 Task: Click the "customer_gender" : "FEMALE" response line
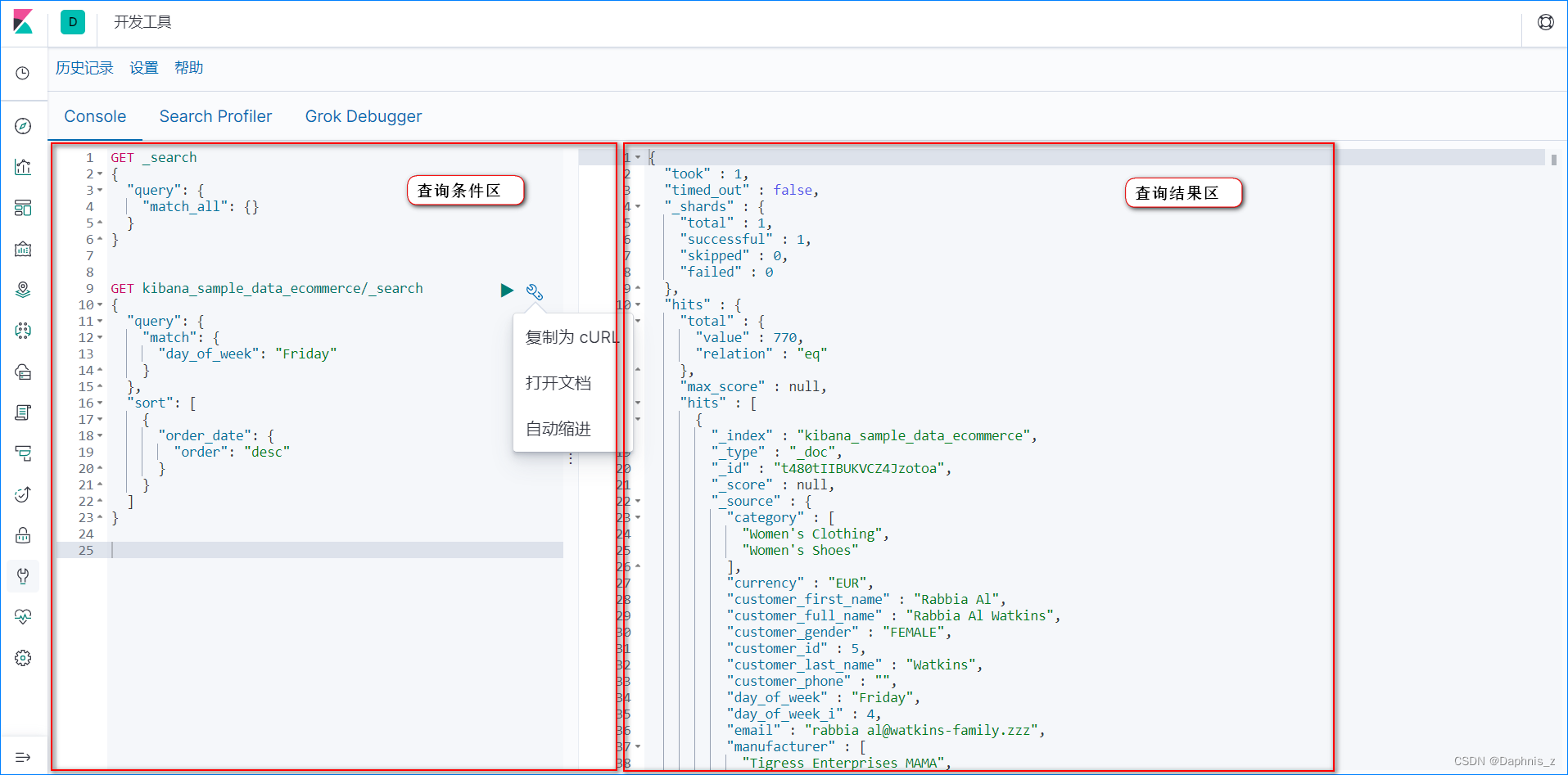[x=840, y=632]
